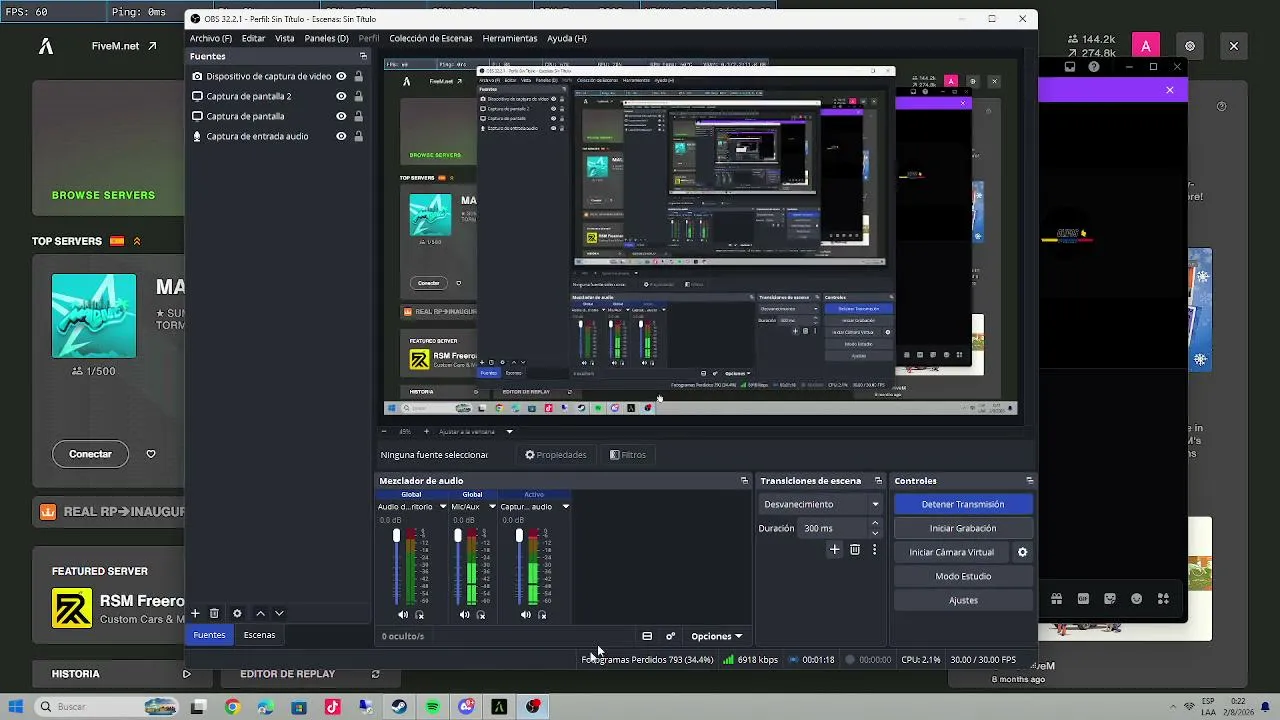Expand the HISTORIA section in FiveM

pos(186,674)
